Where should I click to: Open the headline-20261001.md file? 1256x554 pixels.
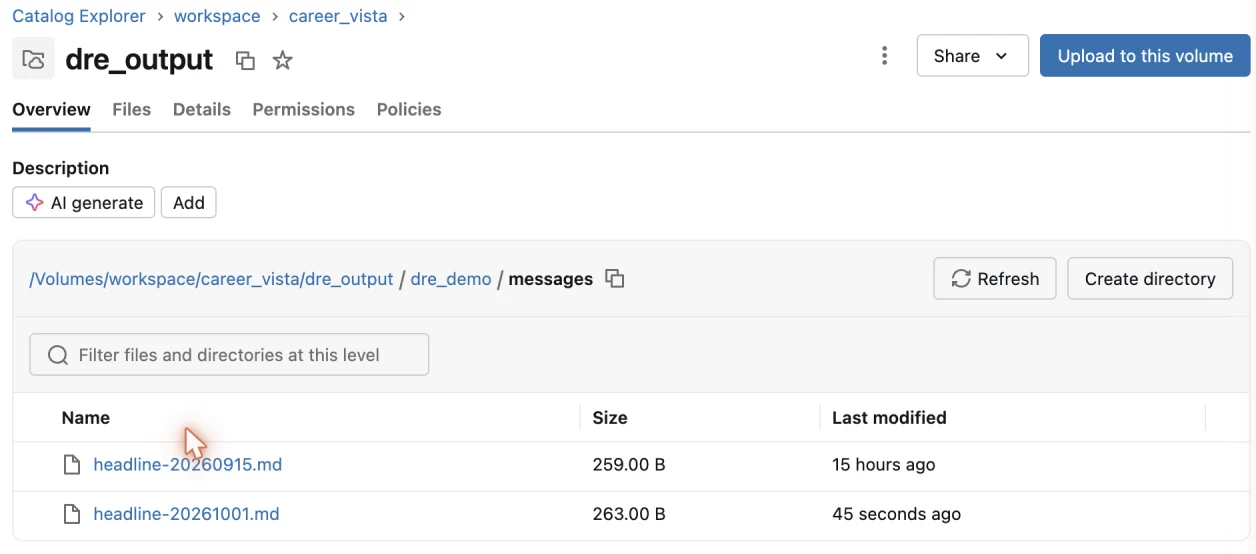click(x=186, y=514)
